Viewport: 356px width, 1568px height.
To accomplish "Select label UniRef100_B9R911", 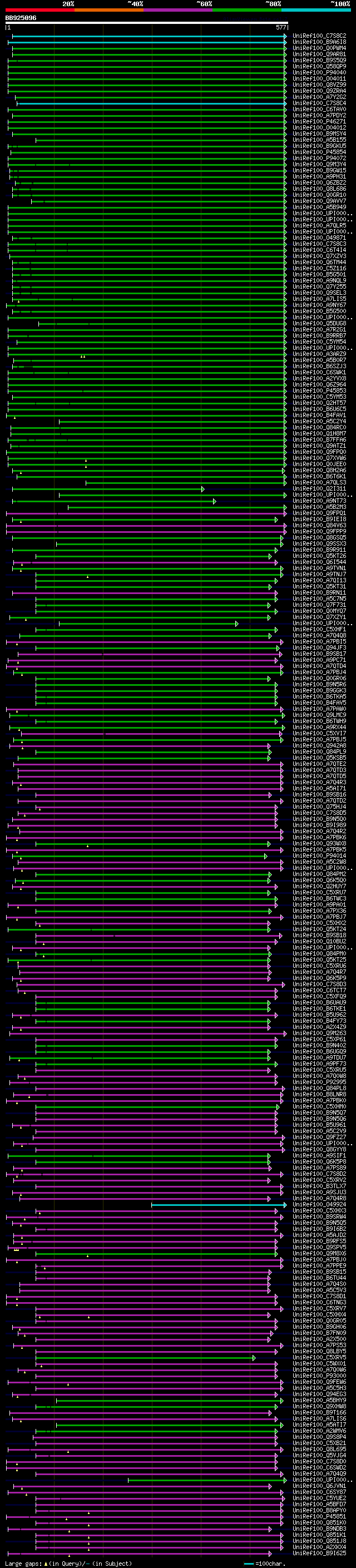I will pyautogui.click(x=319, y=550).
